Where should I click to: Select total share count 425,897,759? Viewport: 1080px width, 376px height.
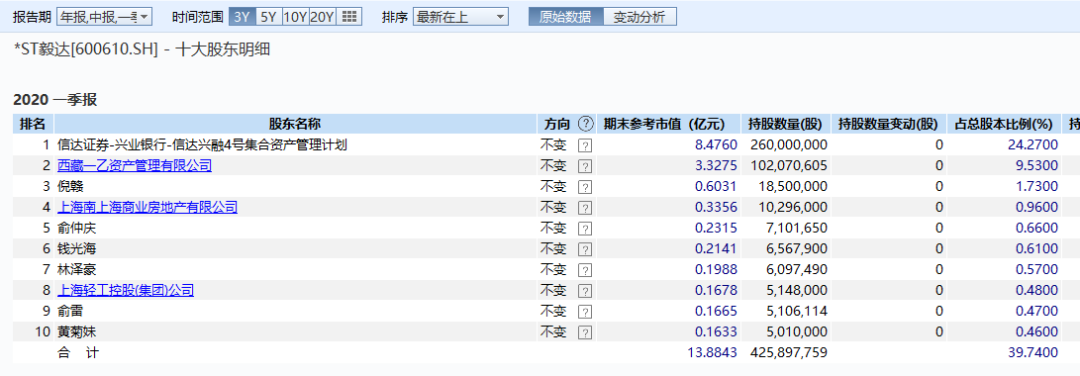(789, 353)
